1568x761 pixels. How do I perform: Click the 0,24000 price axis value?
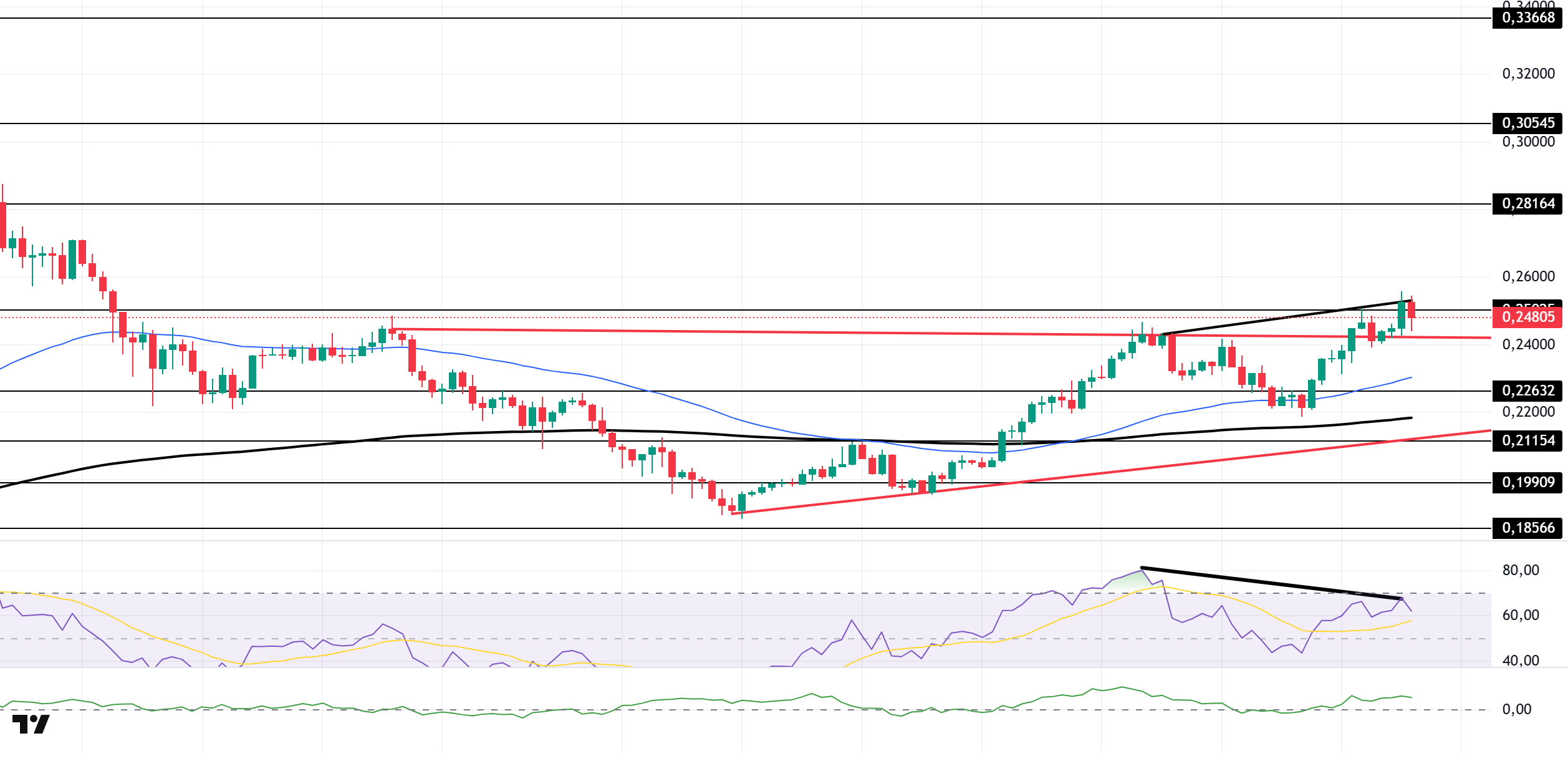click(x=1528, y=345)
